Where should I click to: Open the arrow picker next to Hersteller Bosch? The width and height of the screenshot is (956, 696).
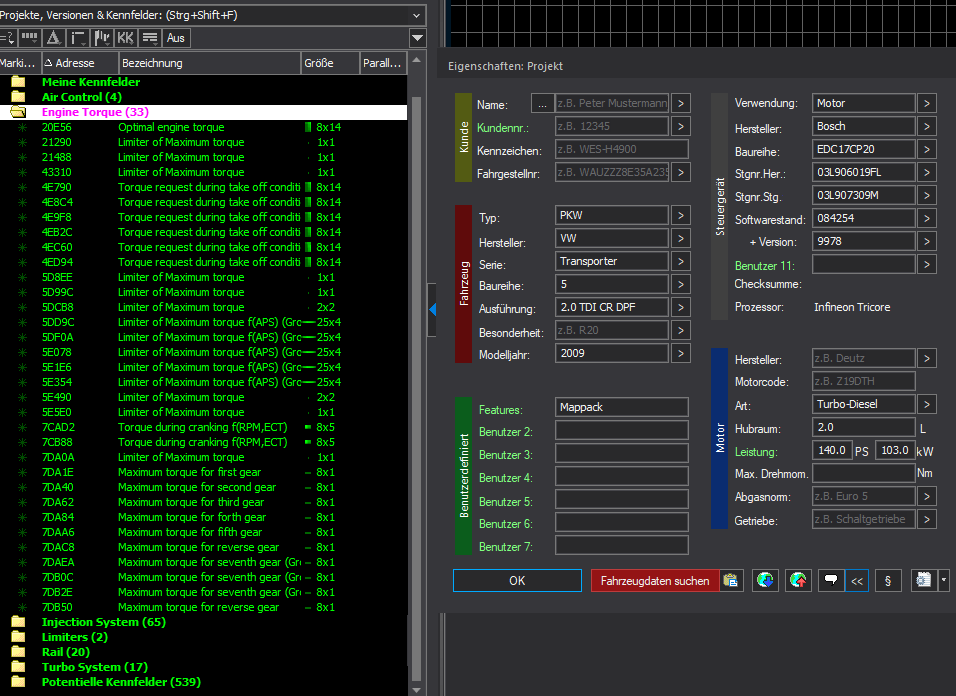point(927,127)
